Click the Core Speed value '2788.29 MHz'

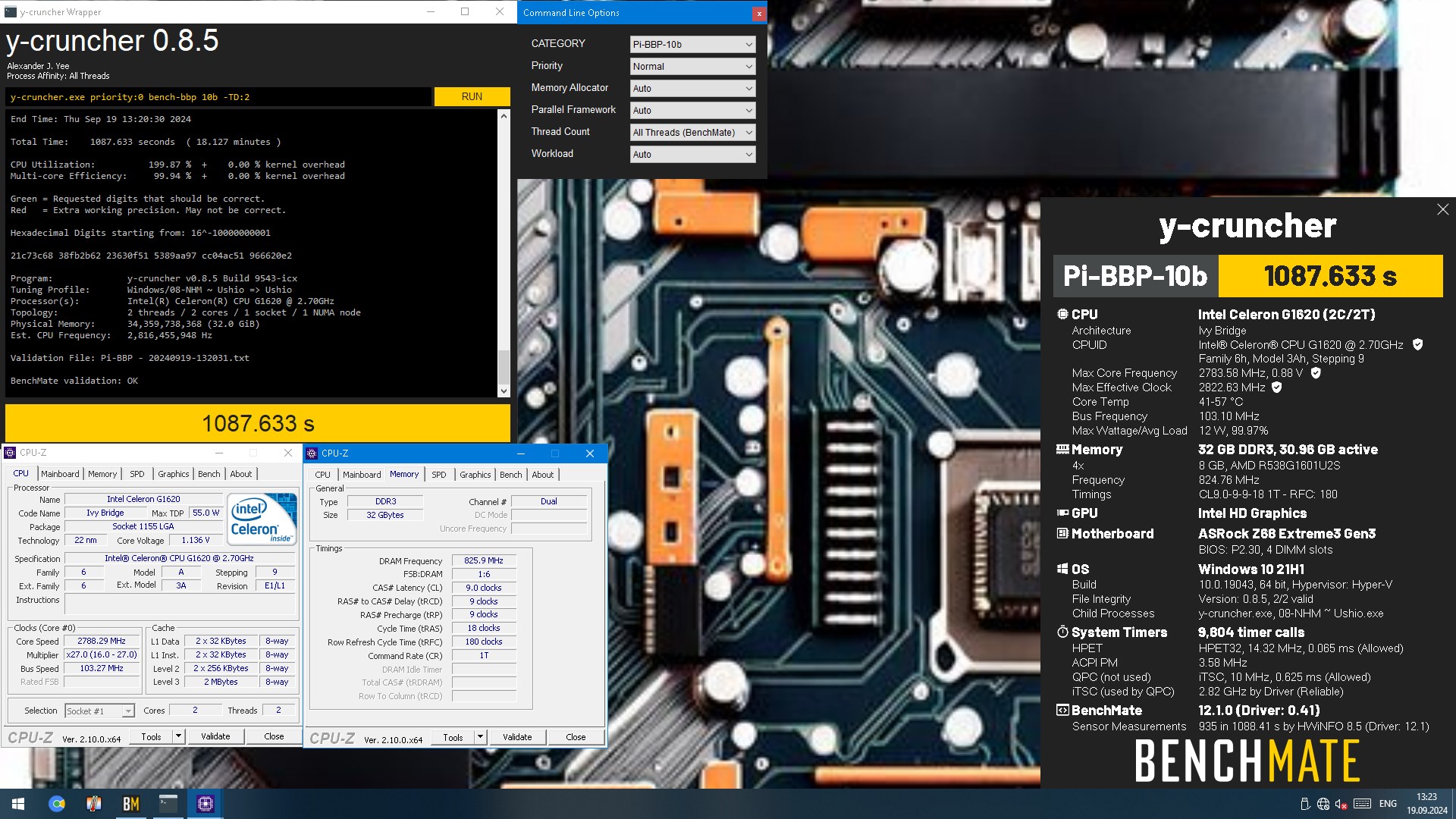coord(102,641)
